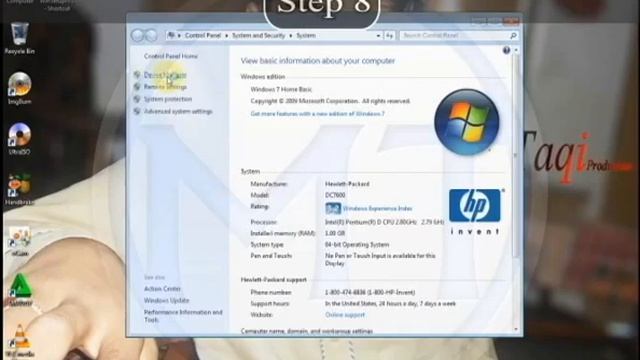Screen dimensions: 640x360
Task: Open the Handbrake desktop shortcut
Action: (19, 189)
